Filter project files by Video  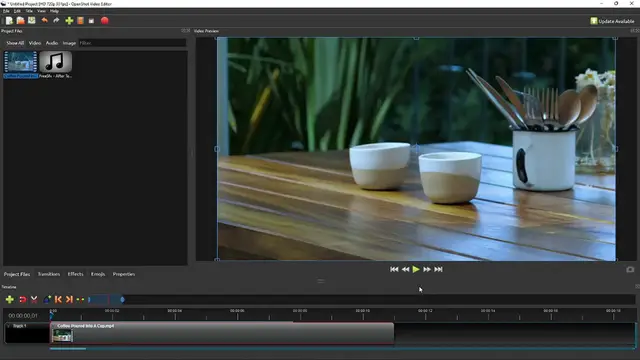[x=35, y=43]
